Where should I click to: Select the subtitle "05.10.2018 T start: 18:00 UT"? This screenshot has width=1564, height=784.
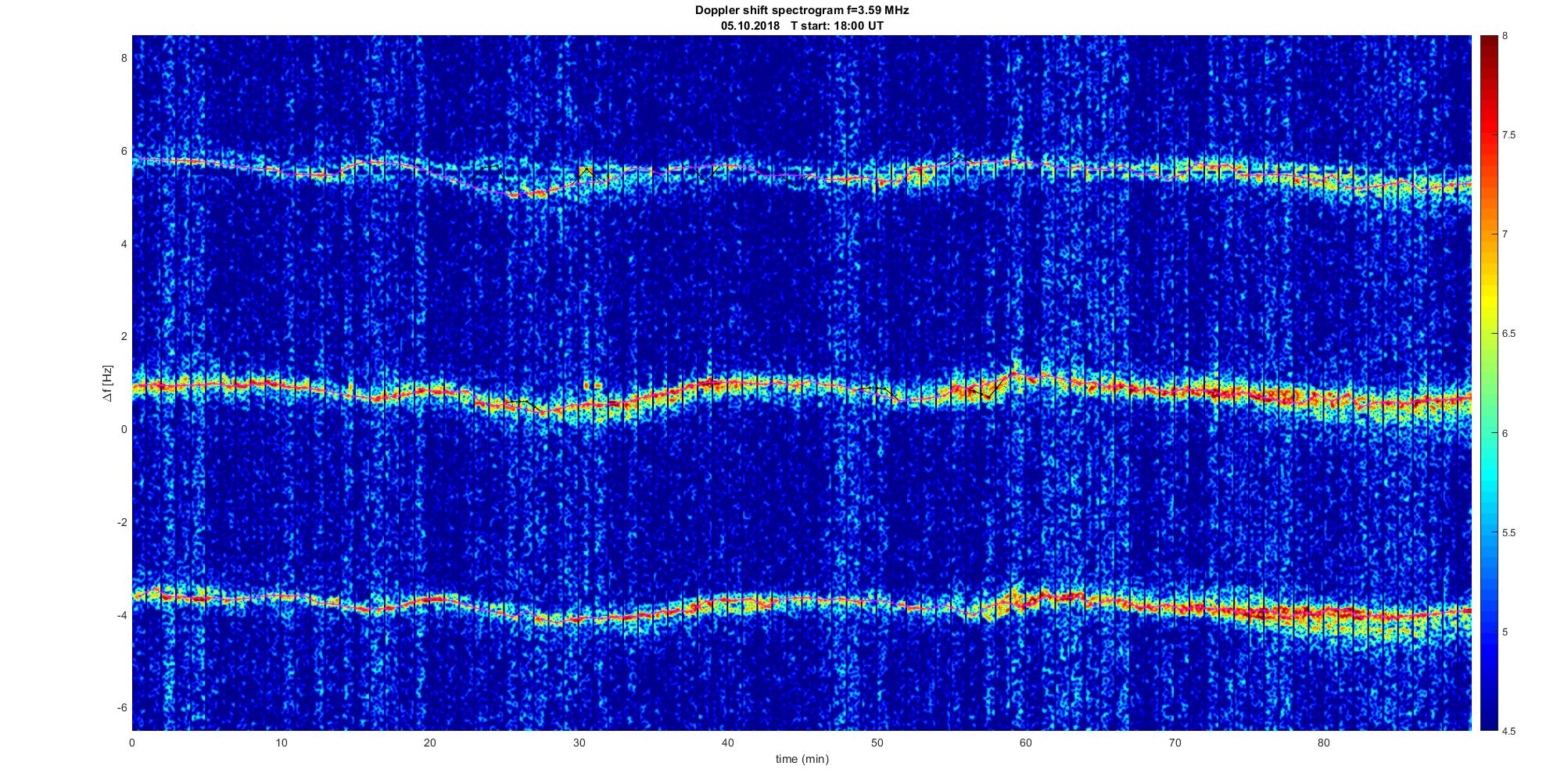click(802, 26)
